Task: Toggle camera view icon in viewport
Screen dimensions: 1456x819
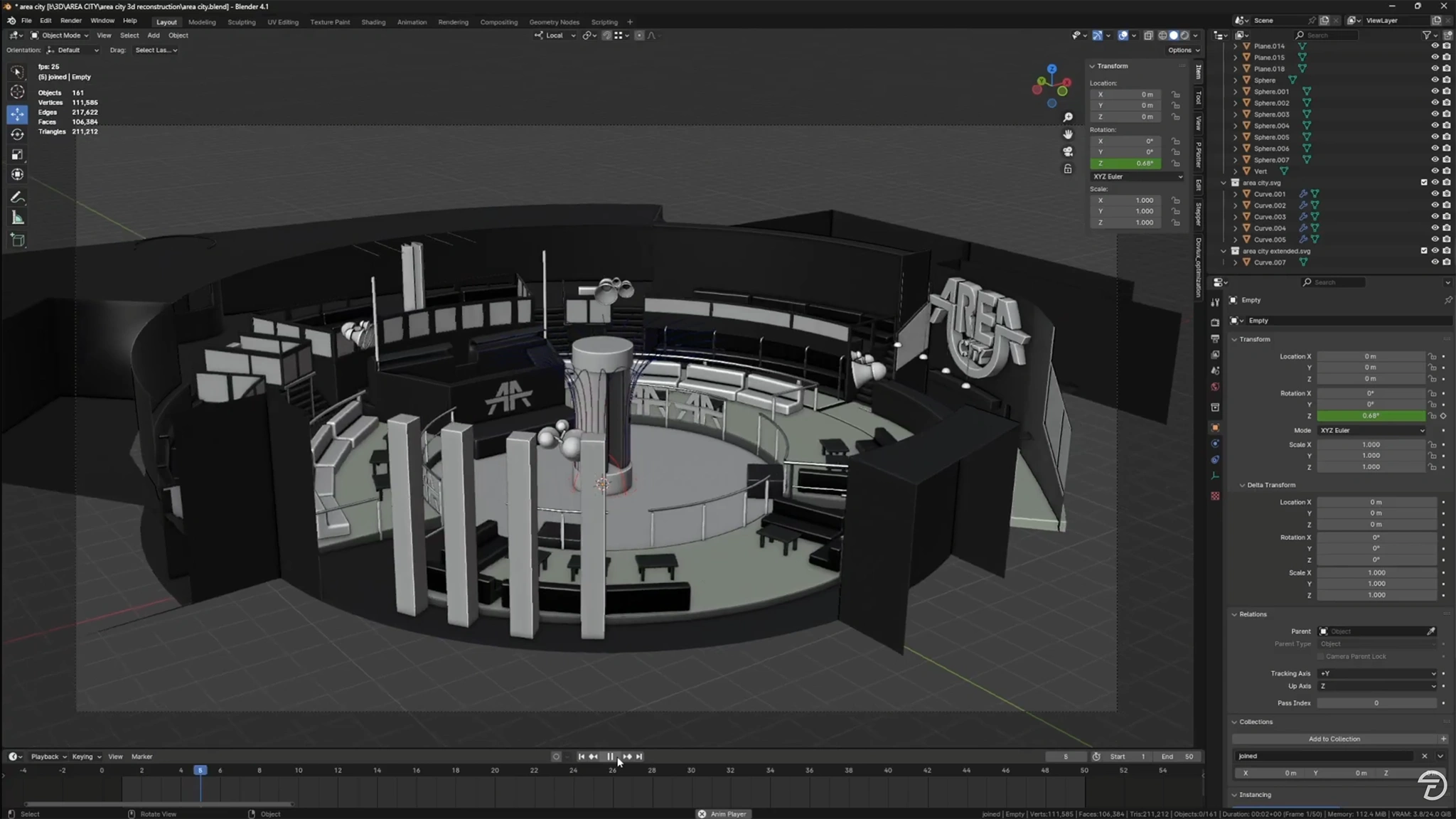Action: (1068, 151)
